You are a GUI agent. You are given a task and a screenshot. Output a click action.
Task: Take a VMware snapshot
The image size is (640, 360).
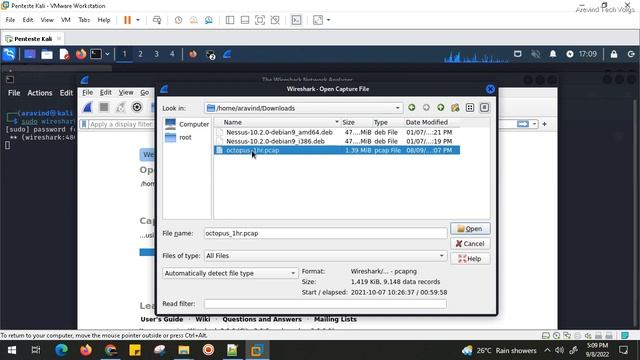click(x=178, y=20)
